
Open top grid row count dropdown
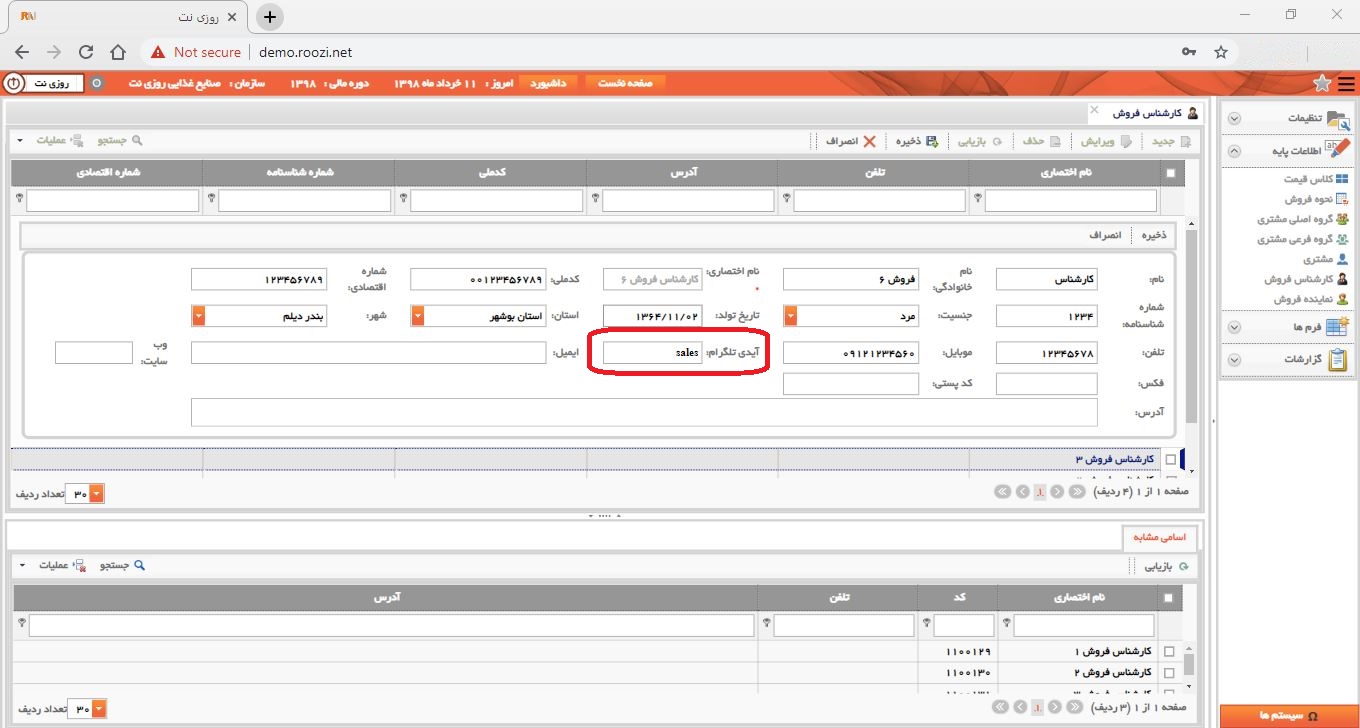pos(96,494)
